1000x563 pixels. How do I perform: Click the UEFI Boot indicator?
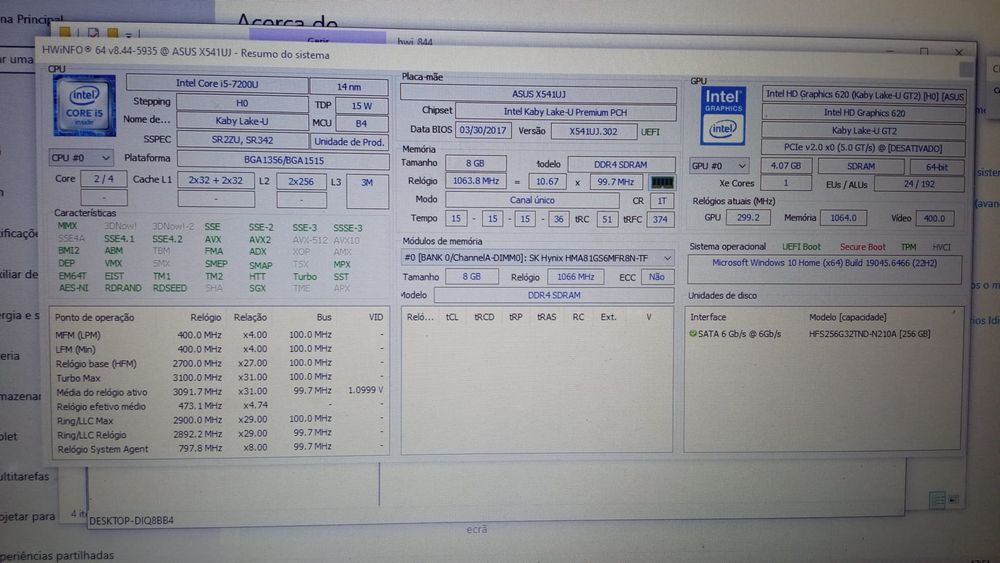tap(802, 247)
